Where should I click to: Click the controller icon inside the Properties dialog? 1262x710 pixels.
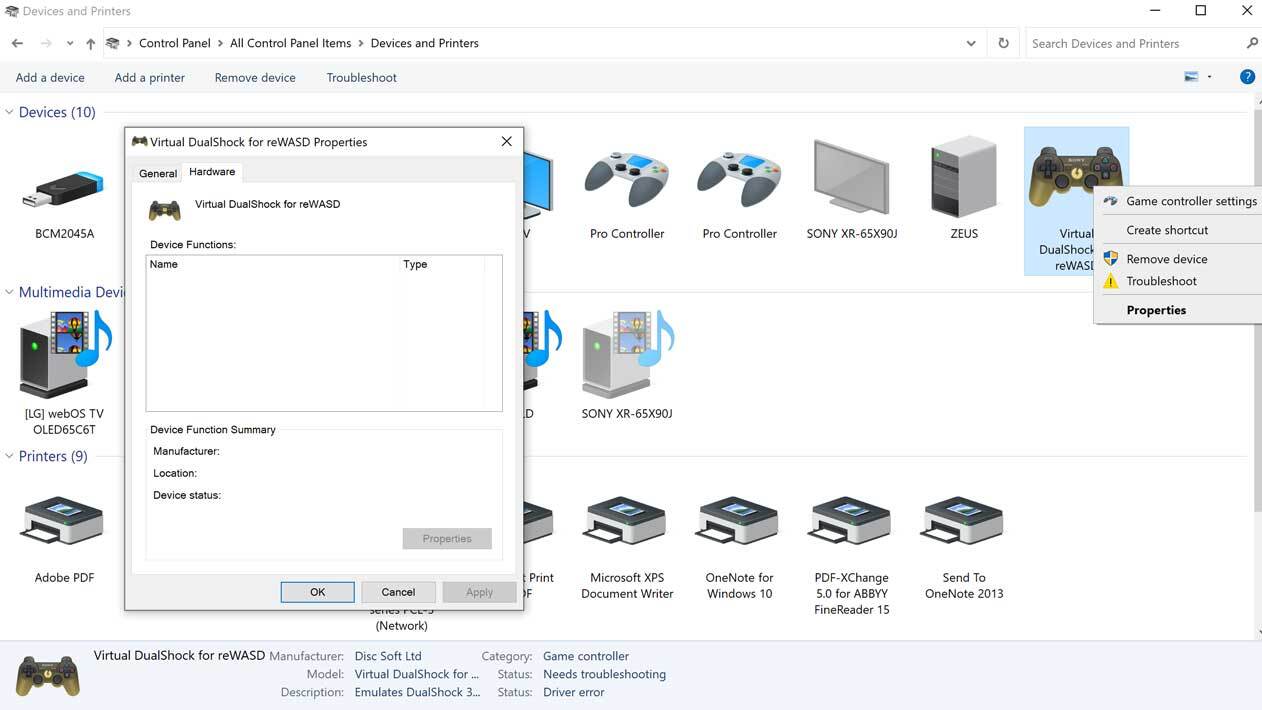(165, 209)
